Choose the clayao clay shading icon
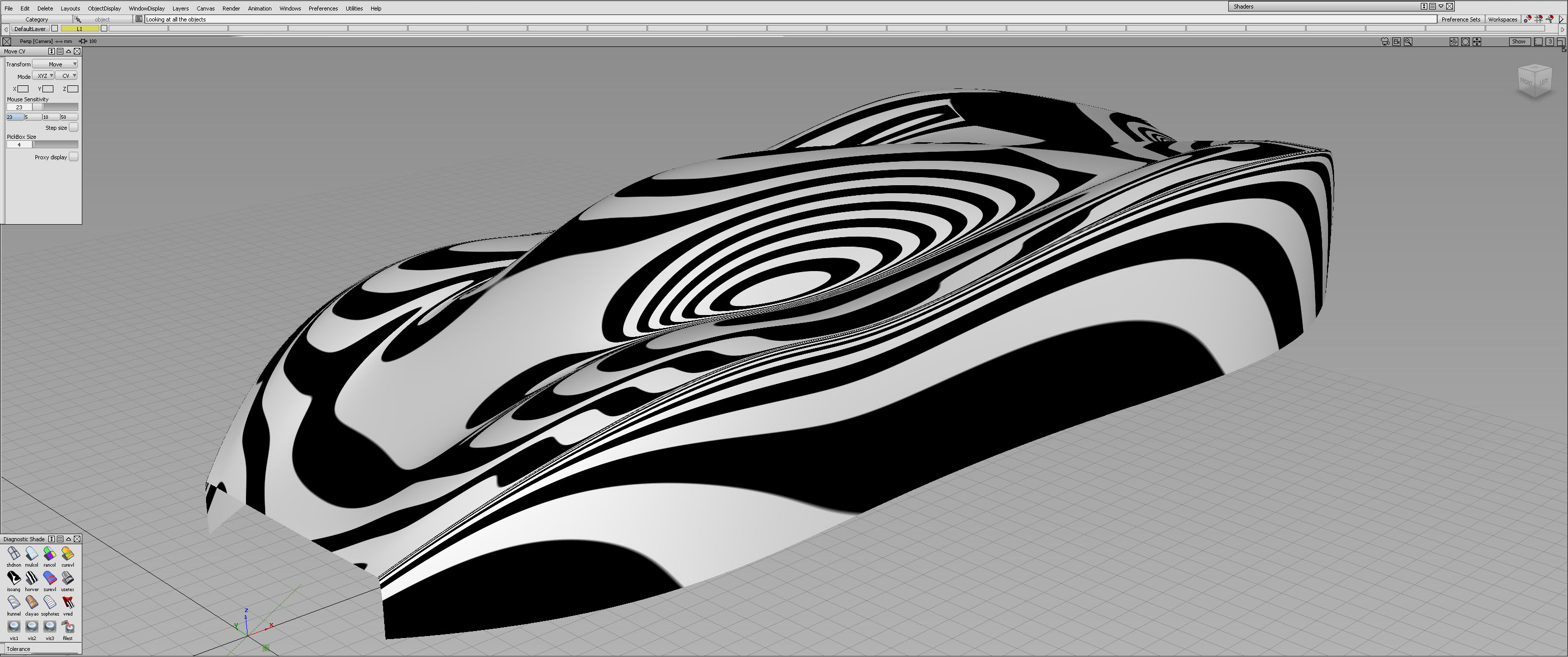Screen dimensions: 1568x657 31,602
